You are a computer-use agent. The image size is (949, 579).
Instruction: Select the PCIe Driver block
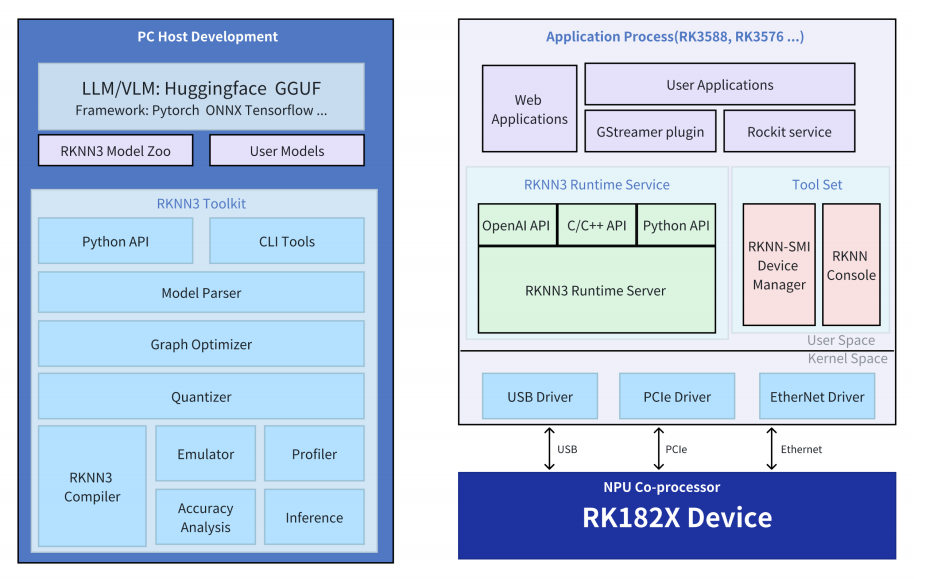677,396
